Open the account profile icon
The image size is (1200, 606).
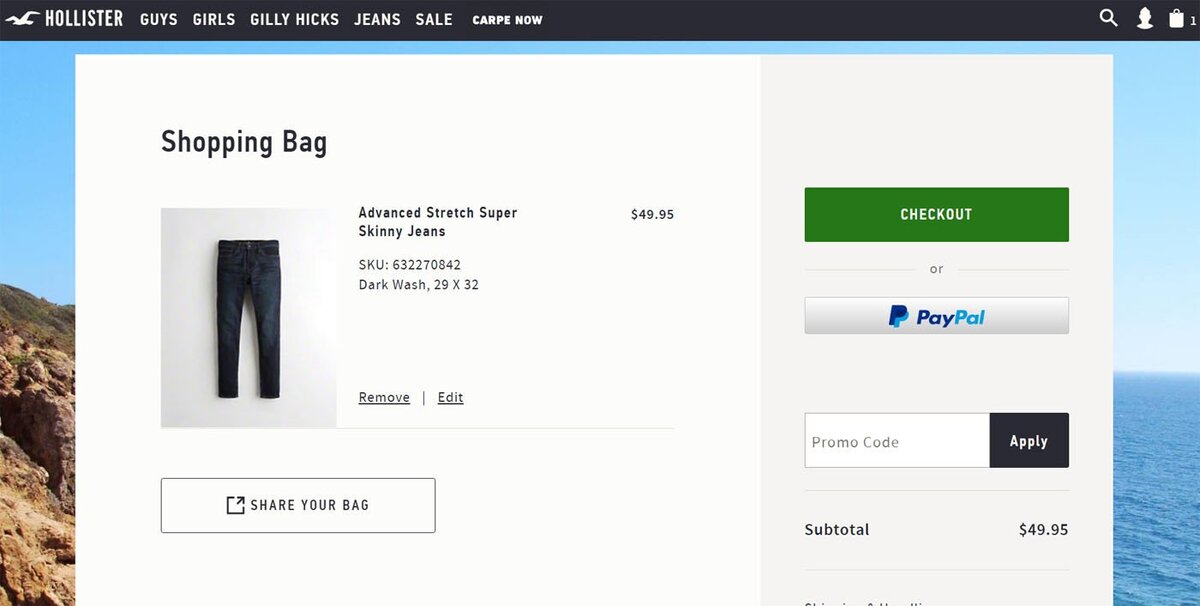pos(1145,18)
